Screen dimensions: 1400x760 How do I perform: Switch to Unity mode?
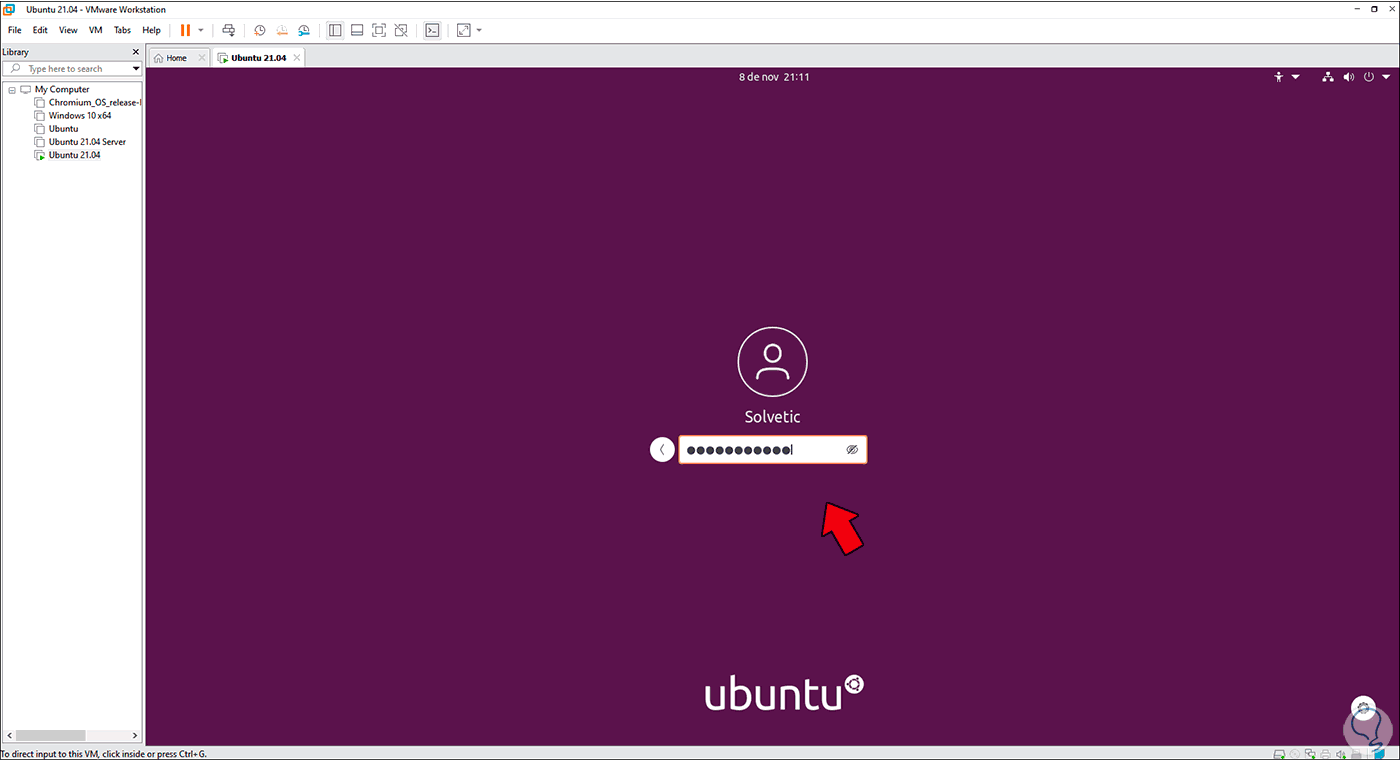pyautogui.click(x=401, y=30)
